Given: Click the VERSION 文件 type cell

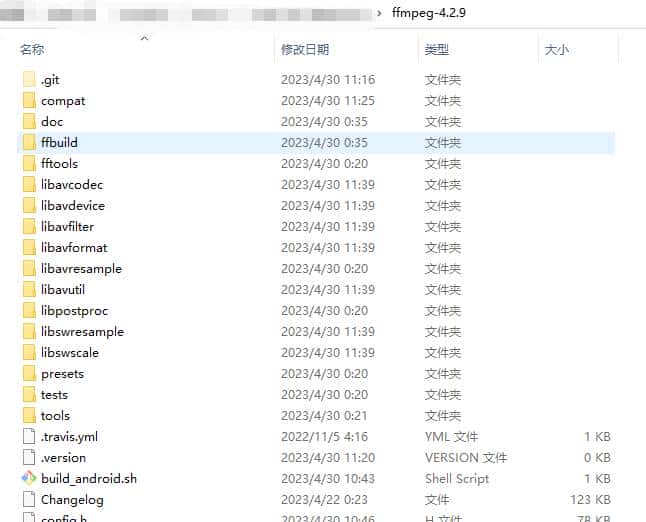Looking at the screenshot, I should point(466,458).
